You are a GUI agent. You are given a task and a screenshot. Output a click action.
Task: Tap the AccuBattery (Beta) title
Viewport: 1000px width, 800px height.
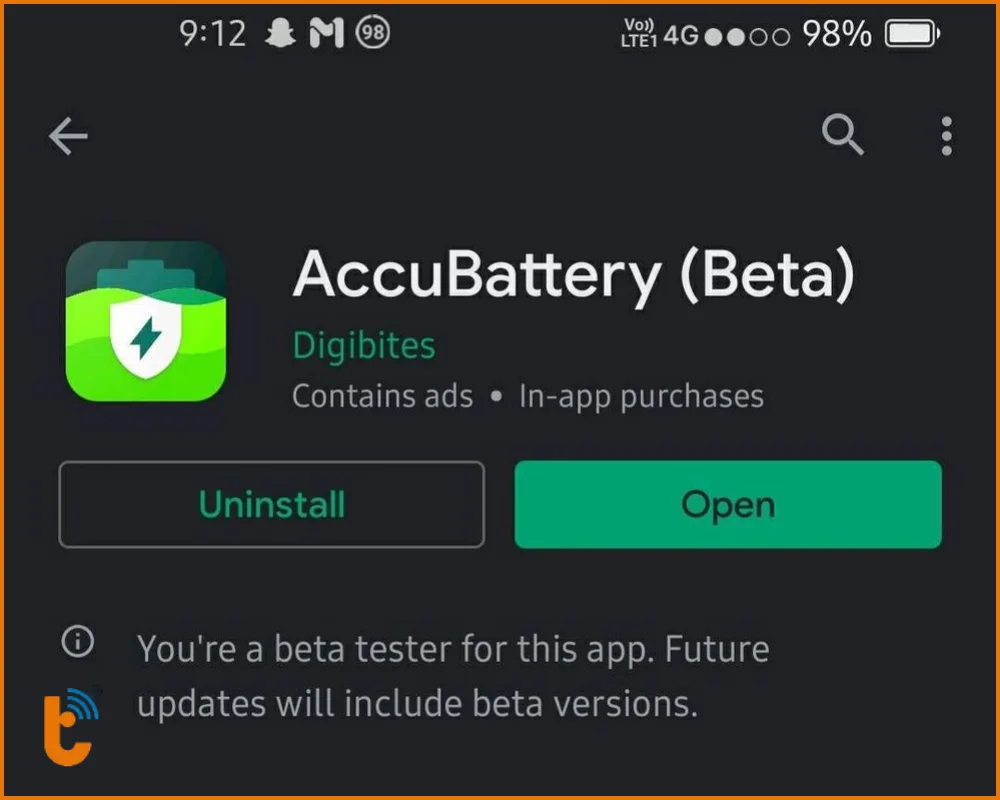point(574,273)
